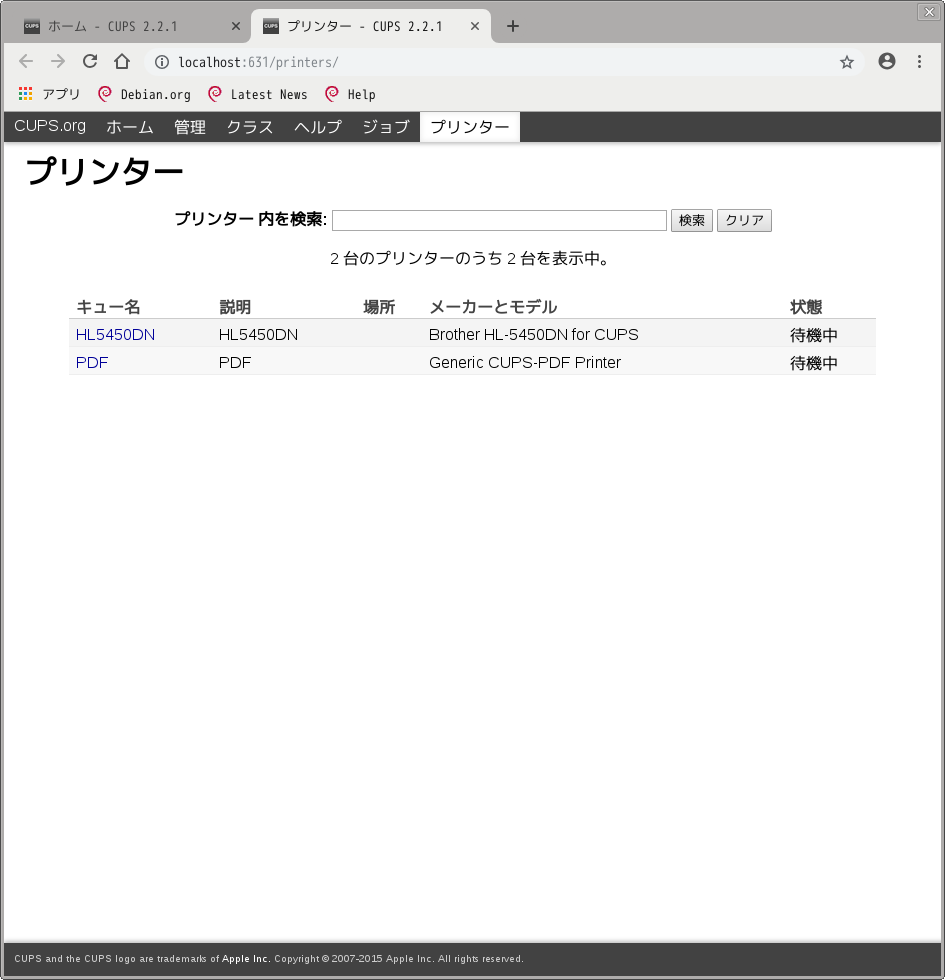945x980 pixels.
Task: Click メーカーとモデル column header
Action: point(493,307)
